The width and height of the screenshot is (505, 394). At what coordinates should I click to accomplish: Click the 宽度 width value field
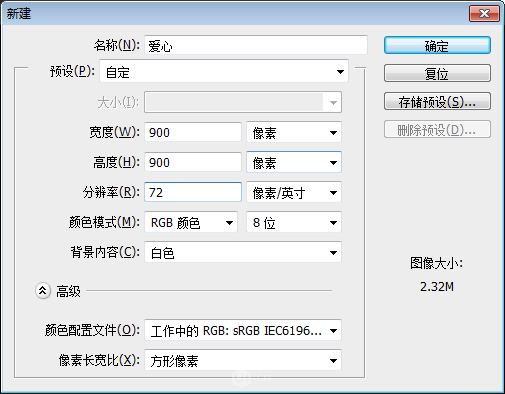[x=193, y=132]
